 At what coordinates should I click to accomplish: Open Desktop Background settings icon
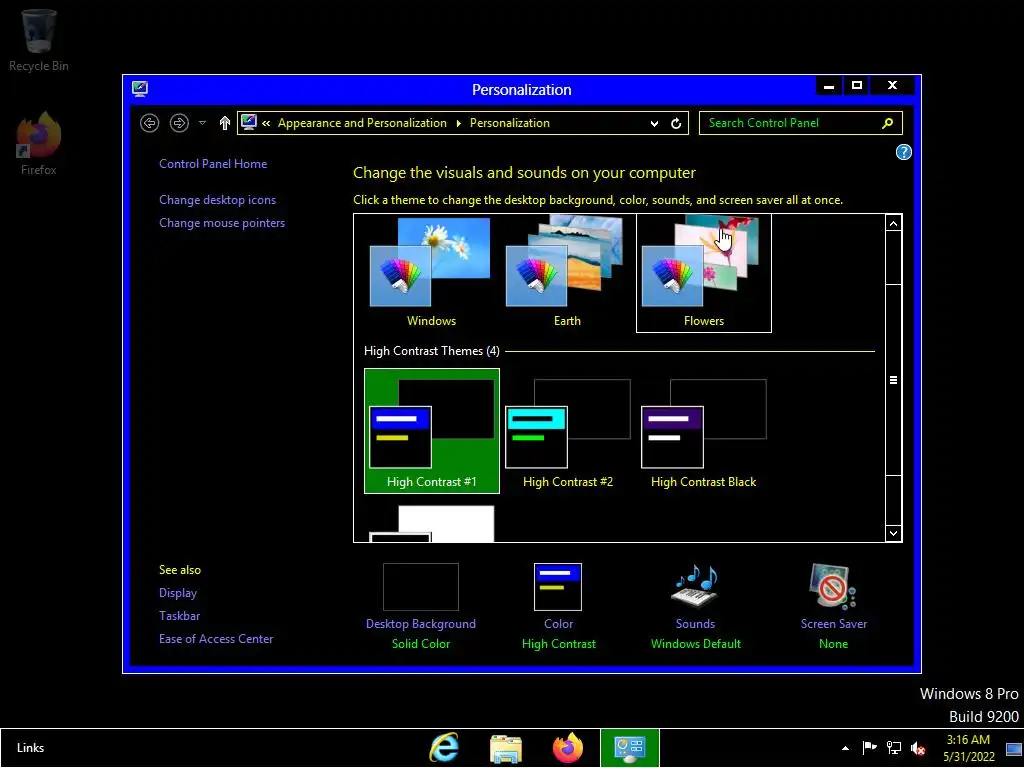[x=421, y=587]
